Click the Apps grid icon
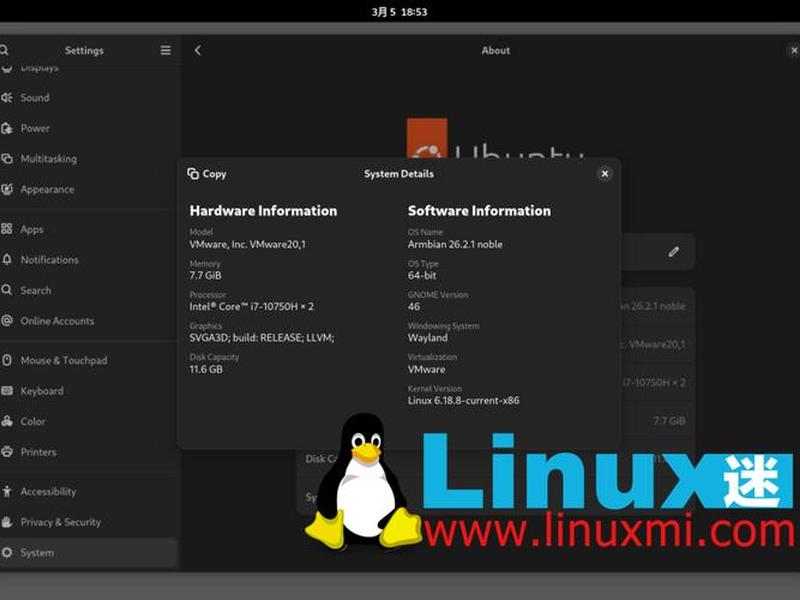This screenshot has height=600, width=800. [x=7, y=229]
